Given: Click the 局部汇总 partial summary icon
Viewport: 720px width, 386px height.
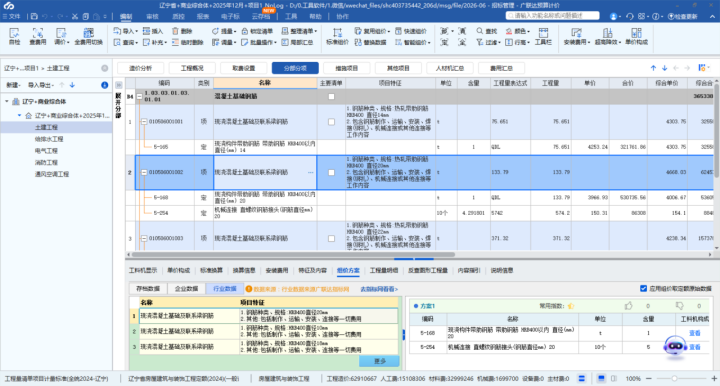Looking at the screenshot, I should (x=297, y=42).
